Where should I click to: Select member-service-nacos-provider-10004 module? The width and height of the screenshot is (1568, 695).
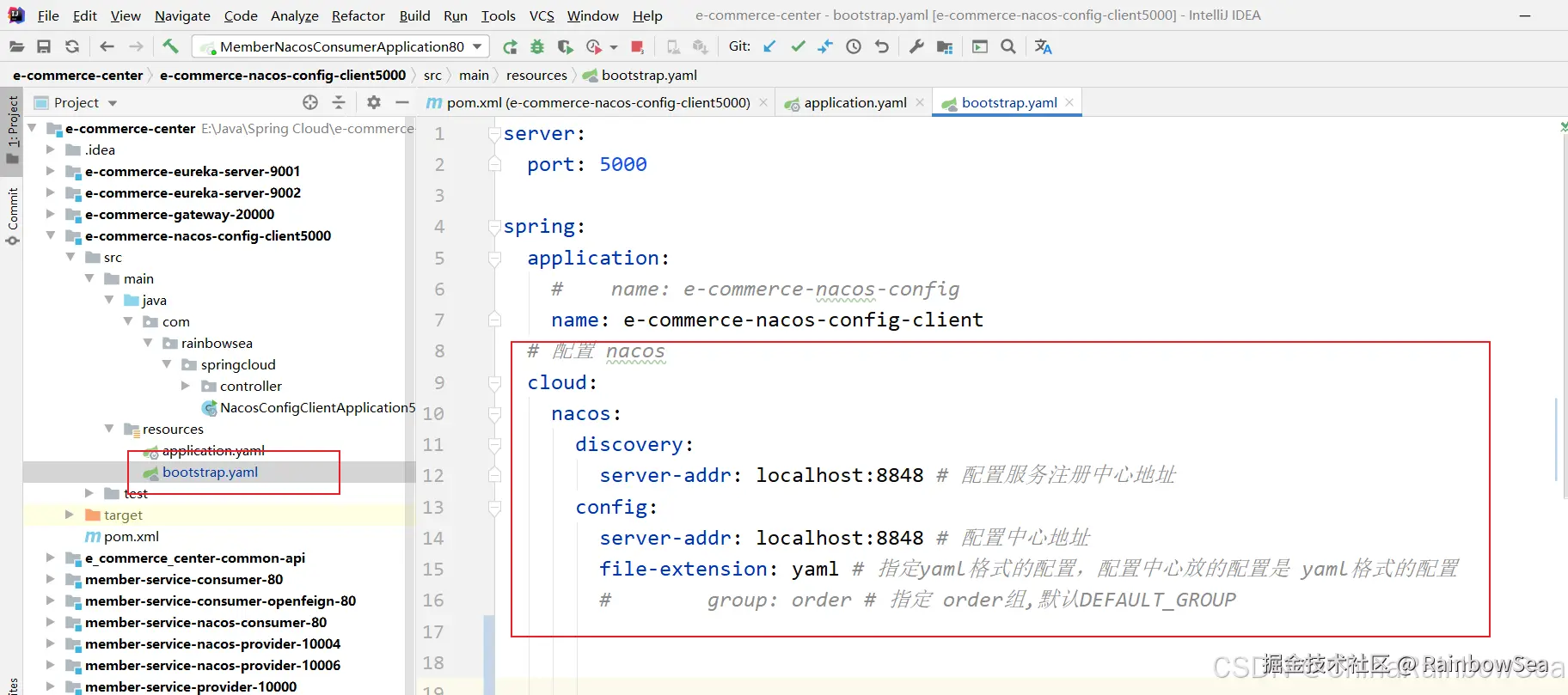212,643
